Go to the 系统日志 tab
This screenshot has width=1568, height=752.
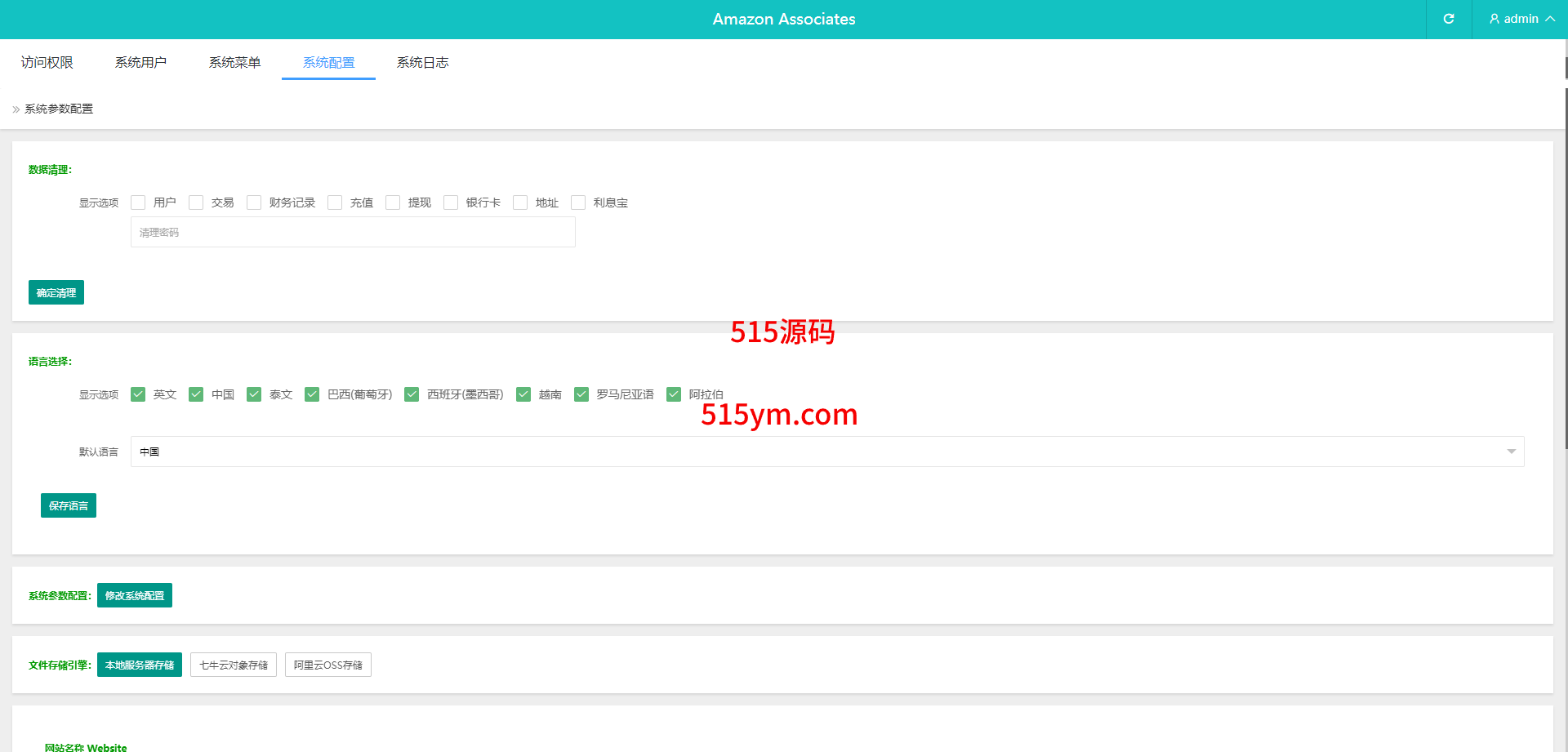pyautogui.click(x=422, y=63)
